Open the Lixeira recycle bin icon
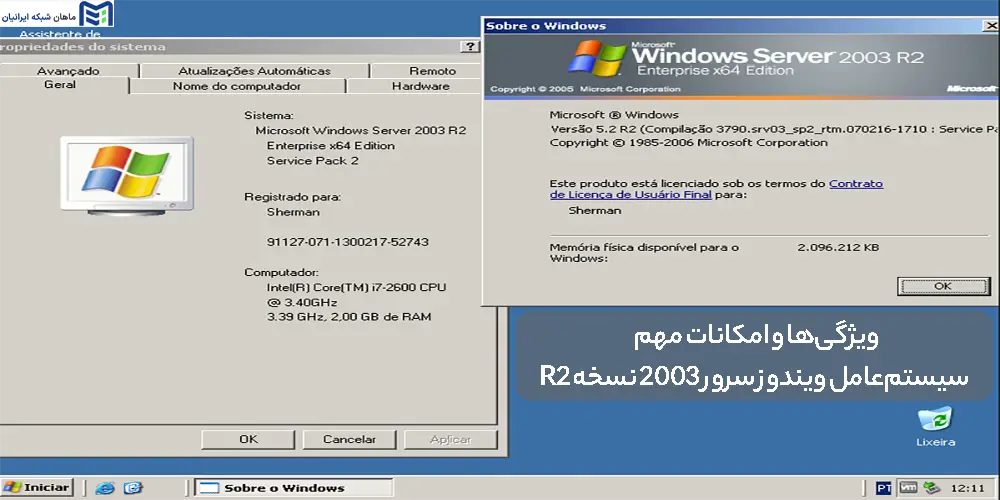1000x500 pixels. pyautogui.click(x=936, y=427)
